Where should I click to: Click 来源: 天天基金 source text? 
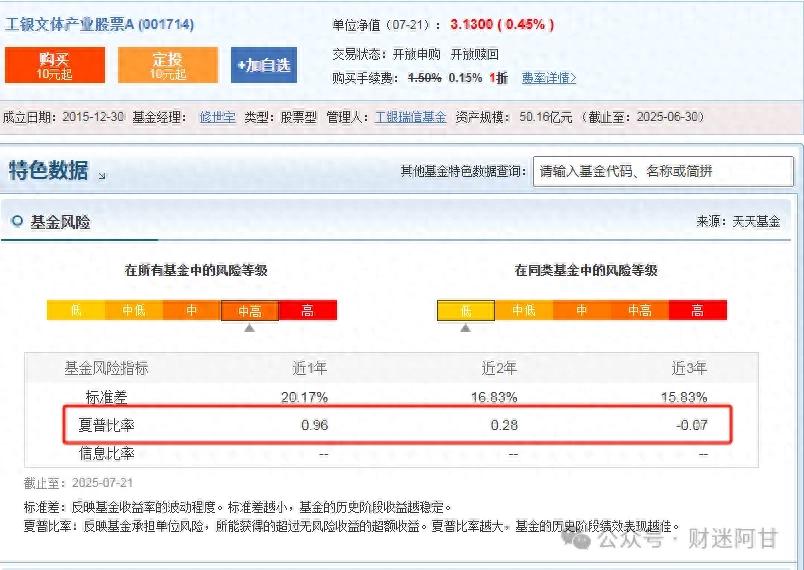[x=738, y=221]
